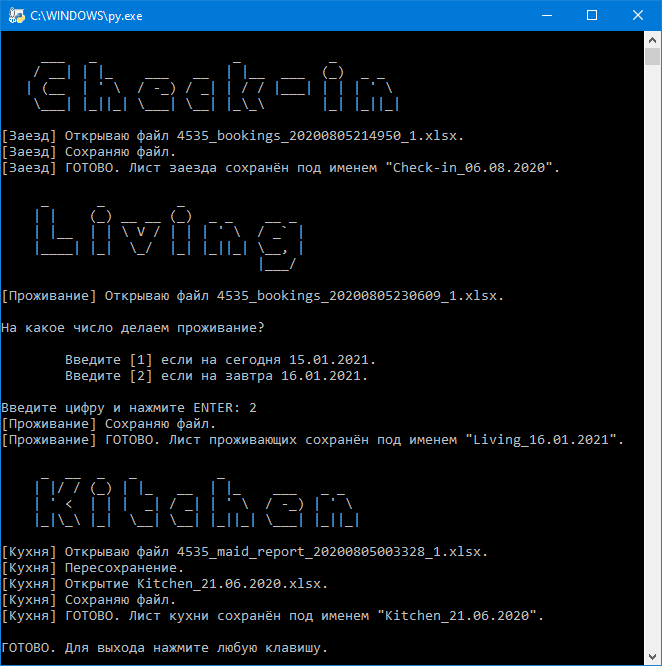The width and height of the screenshot is (662, 666).
Task: Click the line with 4535_bookings_20200805230609_1.xlsx
Action: (x=253, y=296)
